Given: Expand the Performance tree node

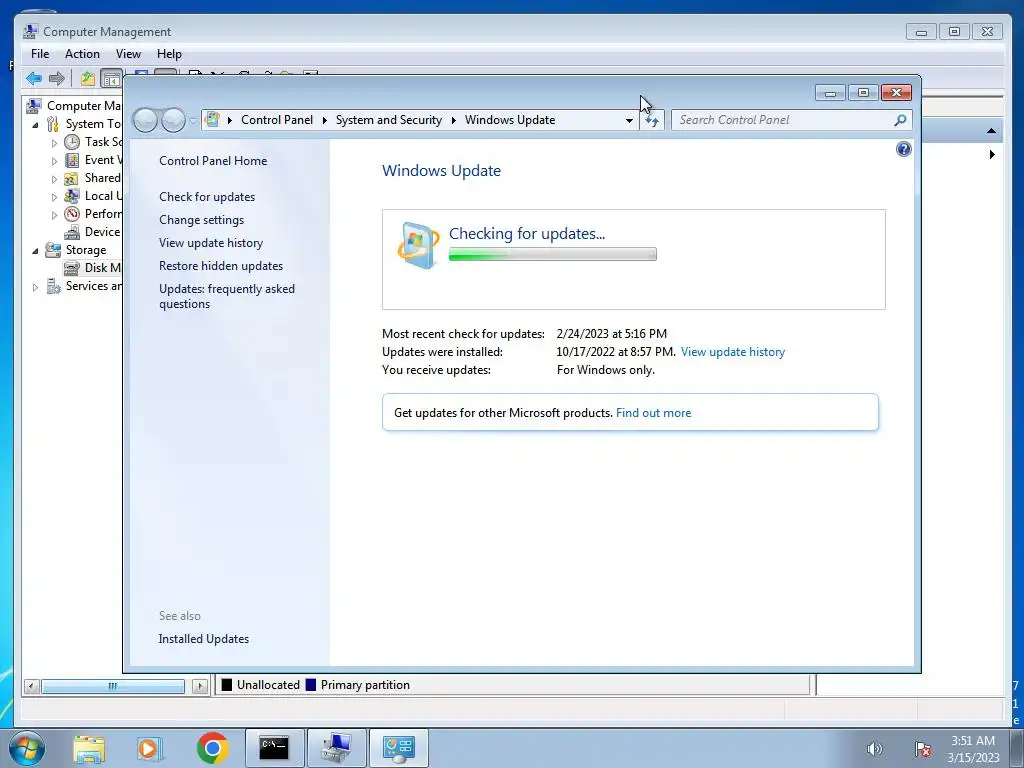Looking at the screenshot, I should click(54, 215).
